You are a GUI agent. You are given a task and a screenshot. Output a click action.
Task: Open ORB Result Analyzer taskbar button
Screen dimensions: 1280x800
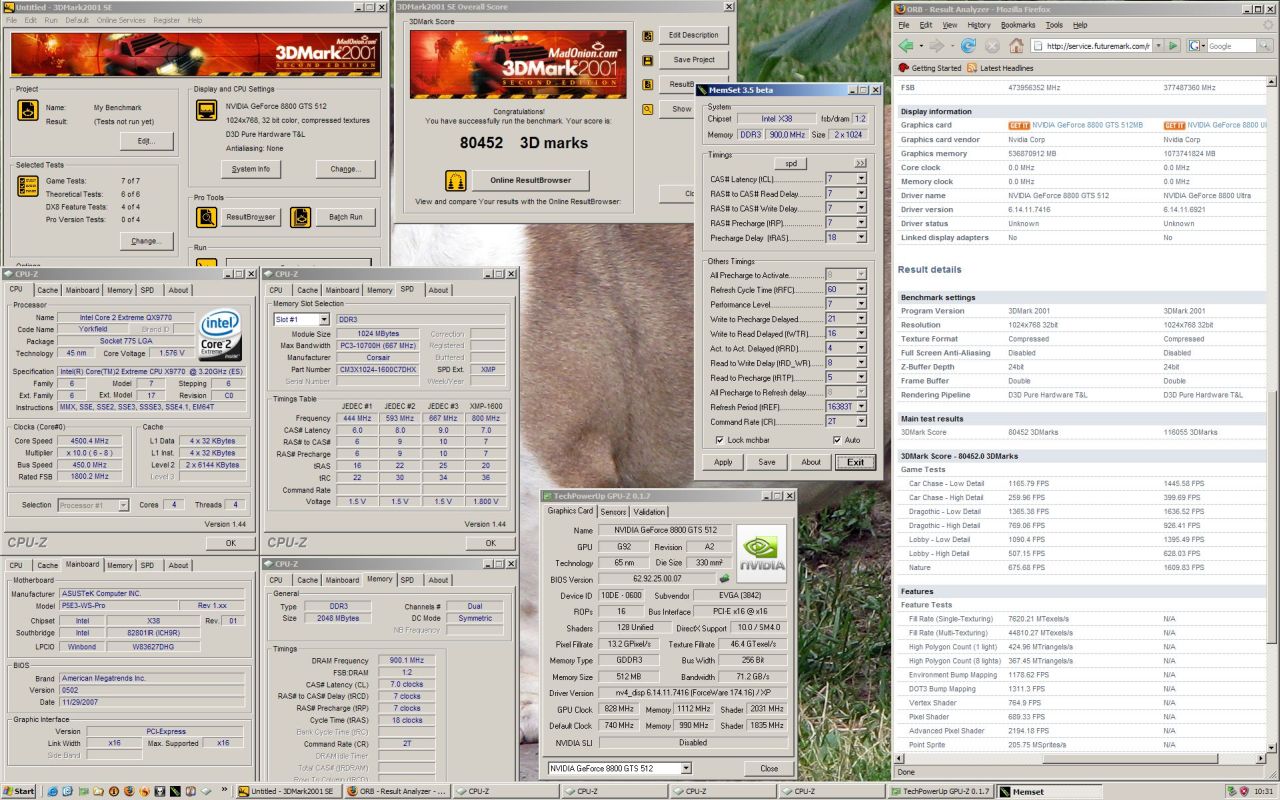[x=396, y=791]
